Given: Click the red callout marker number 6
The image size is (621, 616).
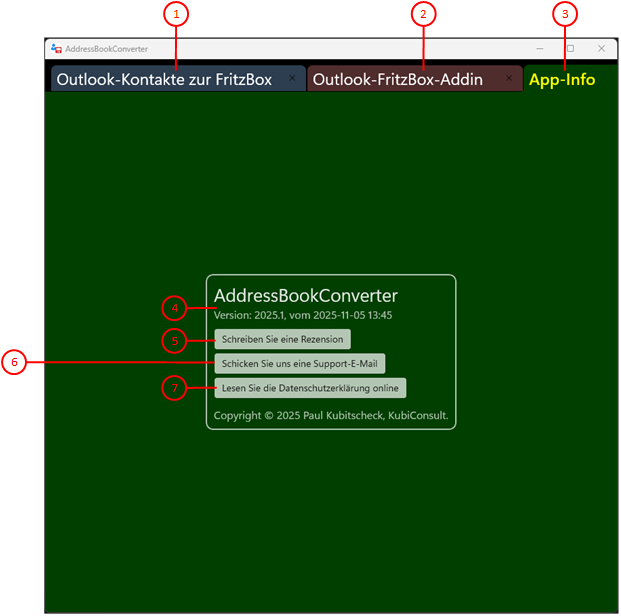Looking at the screenshot, I should point(13,363).
